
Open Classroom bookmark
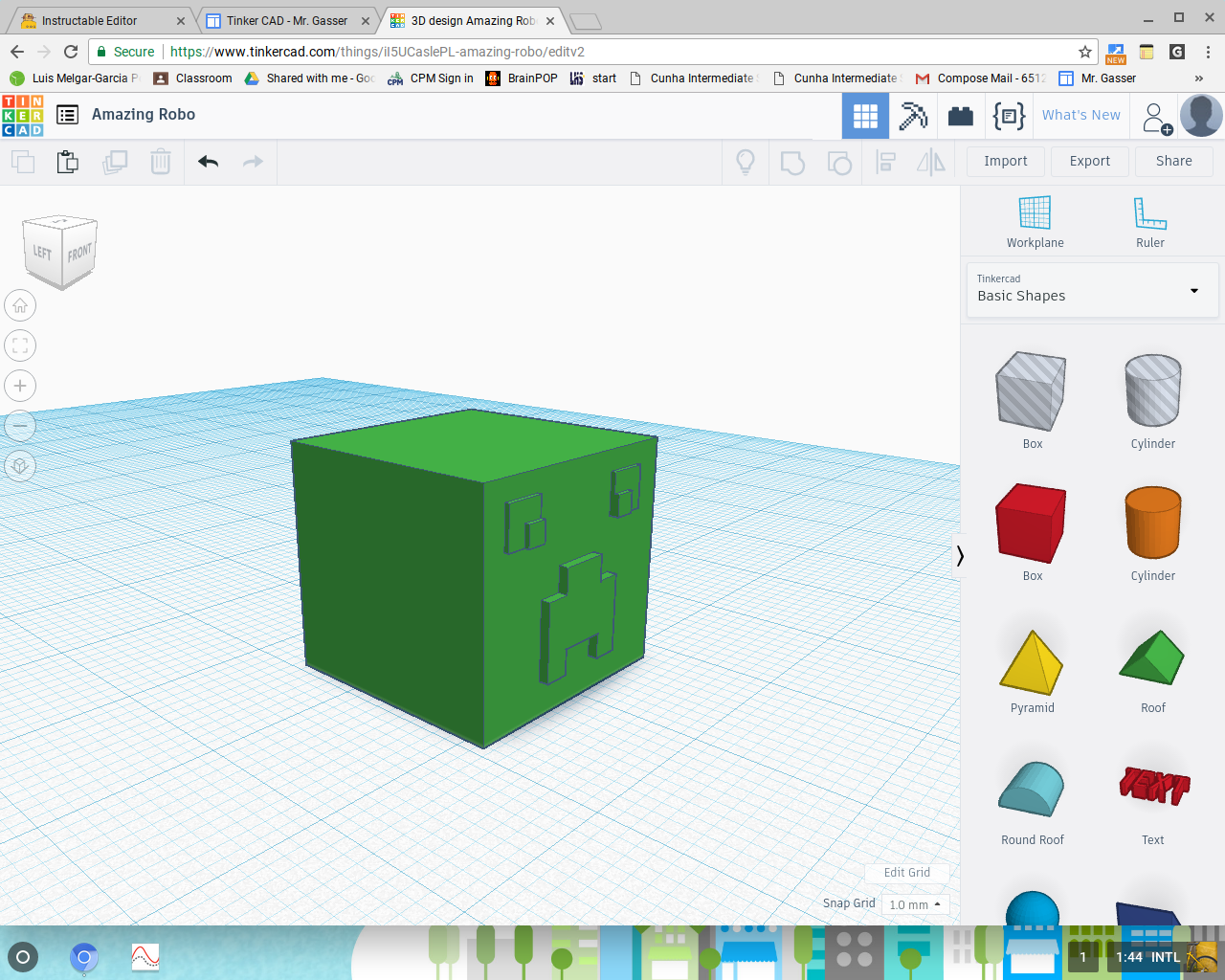pyautogui.click(x=192, y=78)
